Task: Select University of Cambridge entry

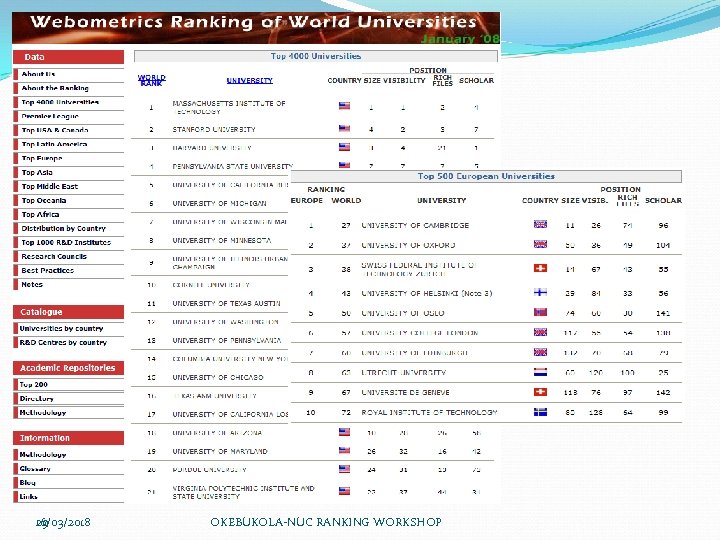Action: [x=415, y=225]
